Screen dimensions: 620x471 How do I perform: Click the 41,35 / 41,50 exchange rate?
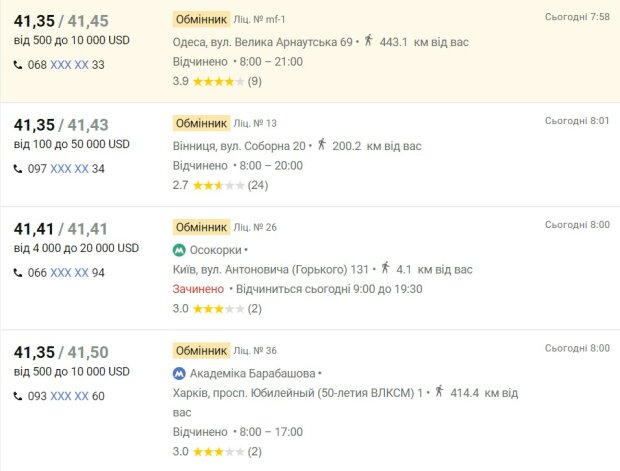tap(61, 352)
